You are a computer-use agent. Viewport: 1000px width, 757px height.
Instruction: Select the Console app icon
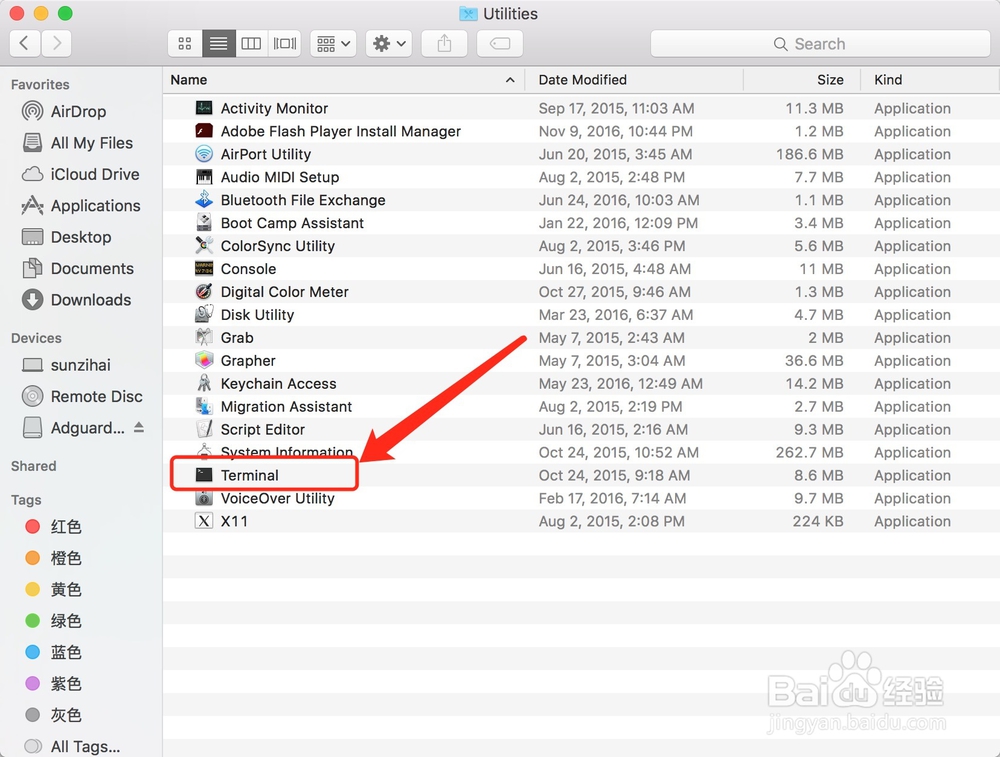tap(204, 268)
